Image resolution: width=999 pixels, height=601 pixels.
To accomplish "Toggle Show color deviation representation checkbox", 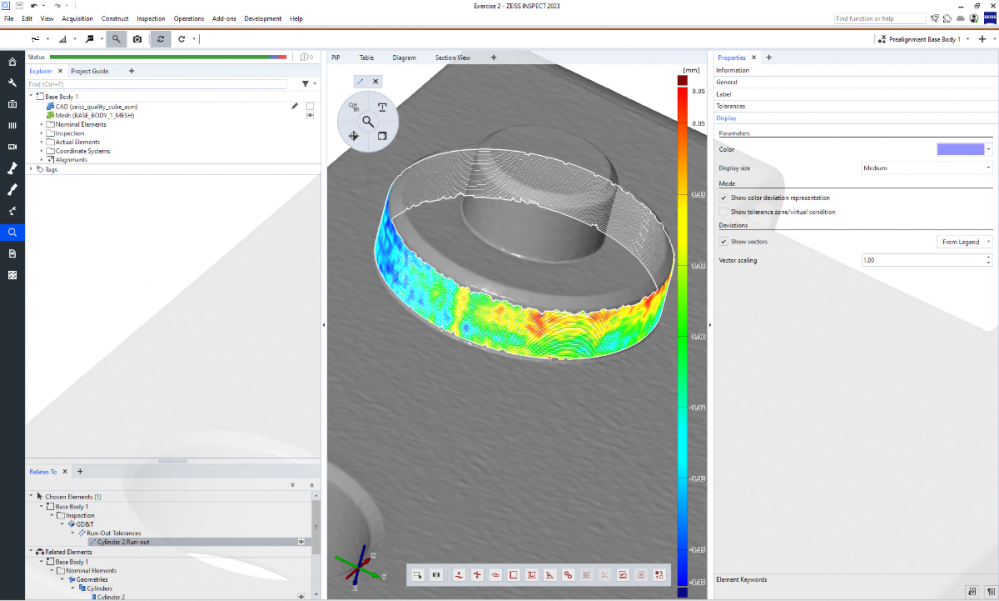I will tap(724, 198).
